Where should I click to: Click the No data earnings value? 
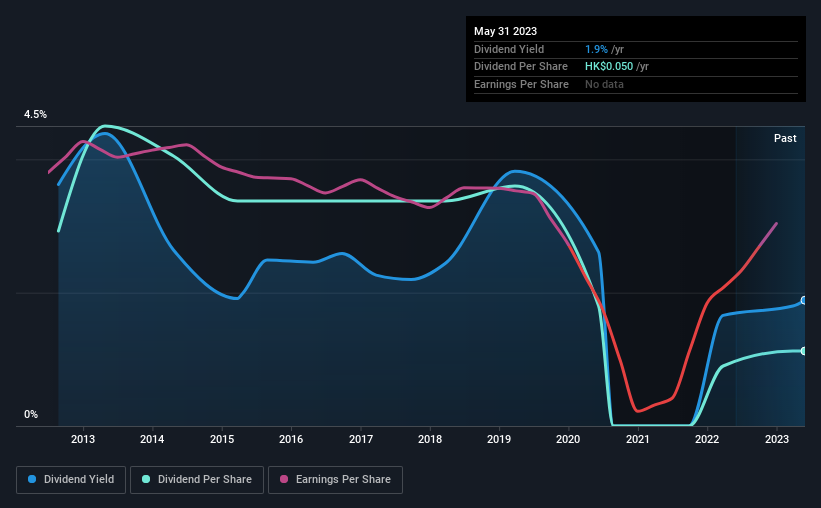604,84
